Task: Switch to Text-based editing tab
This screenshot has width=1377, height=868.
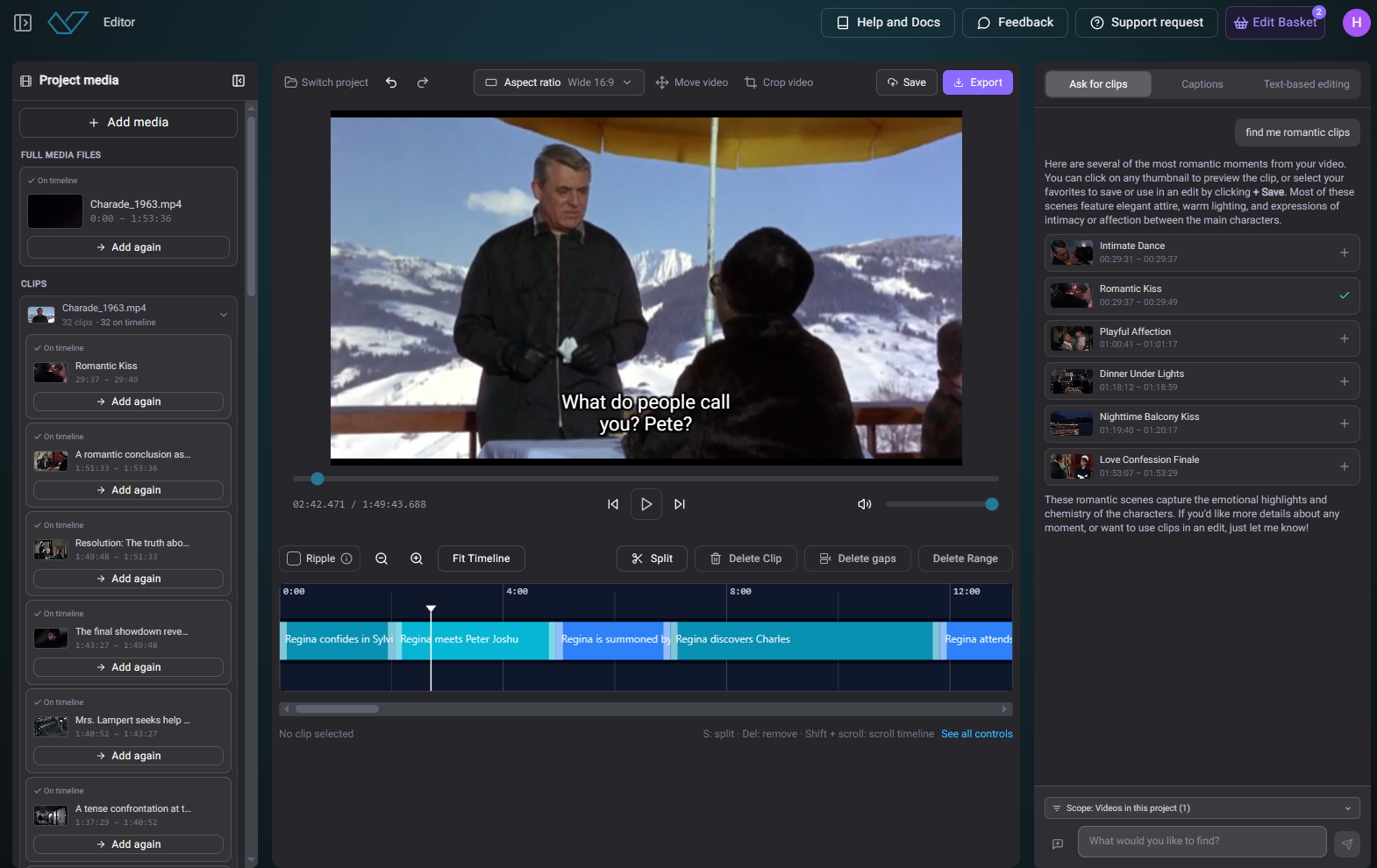Action: 1306,84
